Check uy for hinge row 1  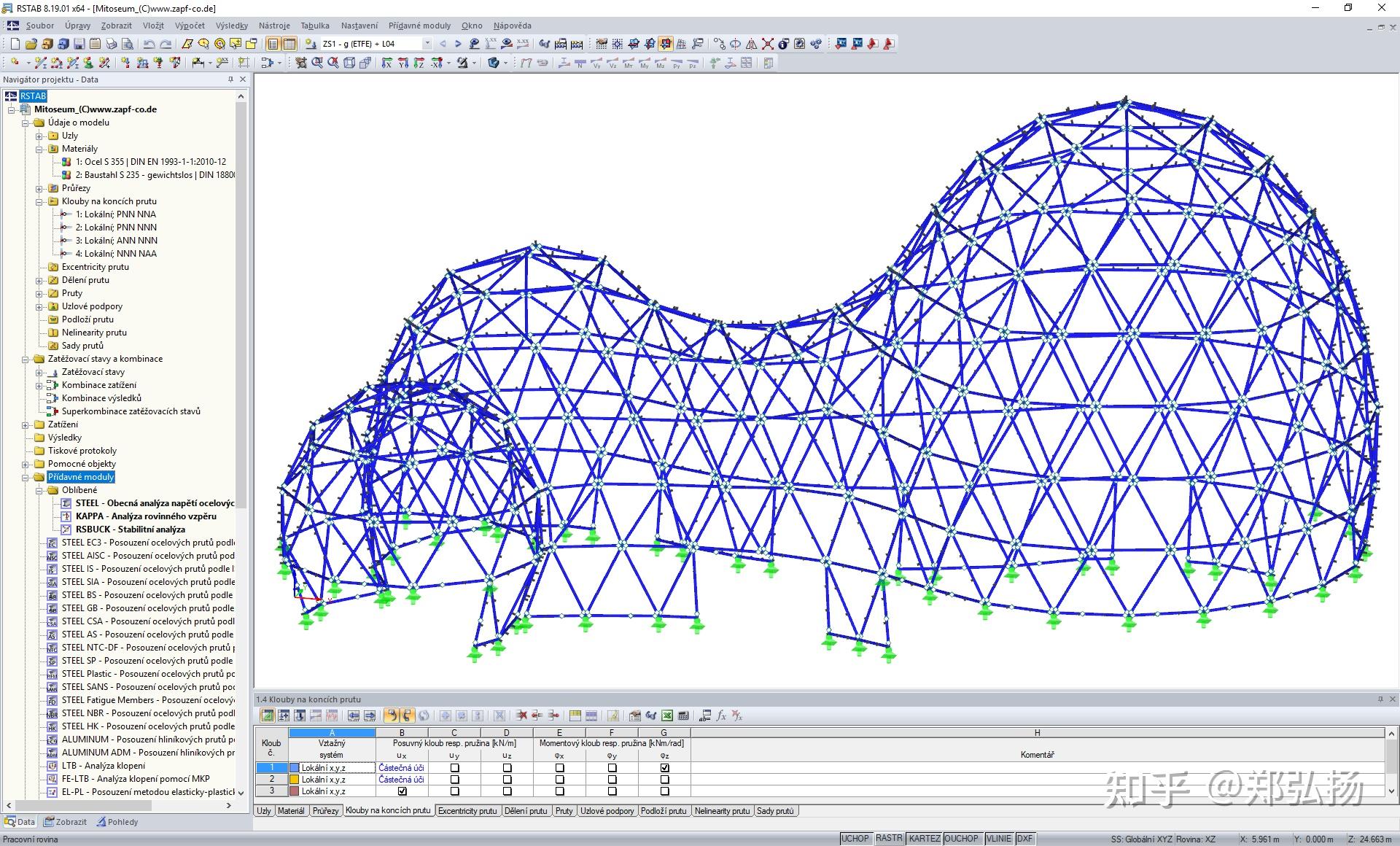(x=454, y=768)
